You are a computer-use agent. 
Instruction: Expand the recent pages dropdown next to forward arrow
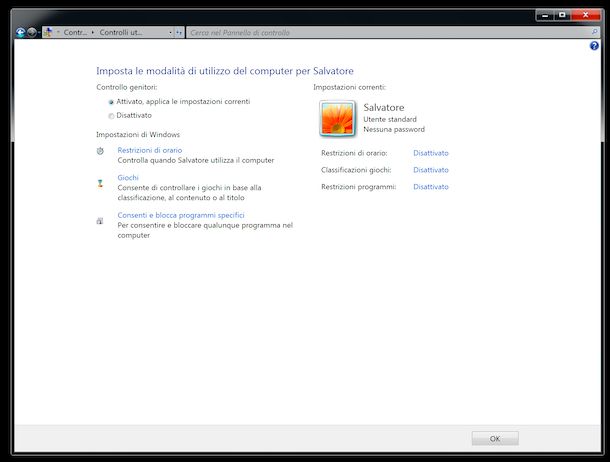(39, 33)
